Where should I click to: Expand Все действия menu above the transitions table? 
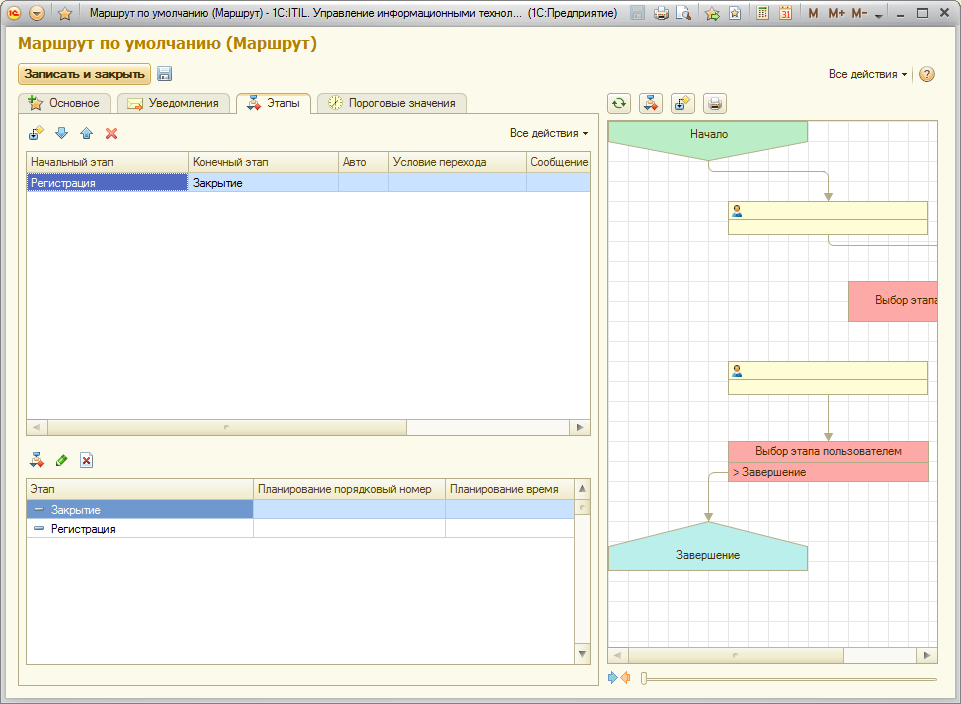(549, 133)
